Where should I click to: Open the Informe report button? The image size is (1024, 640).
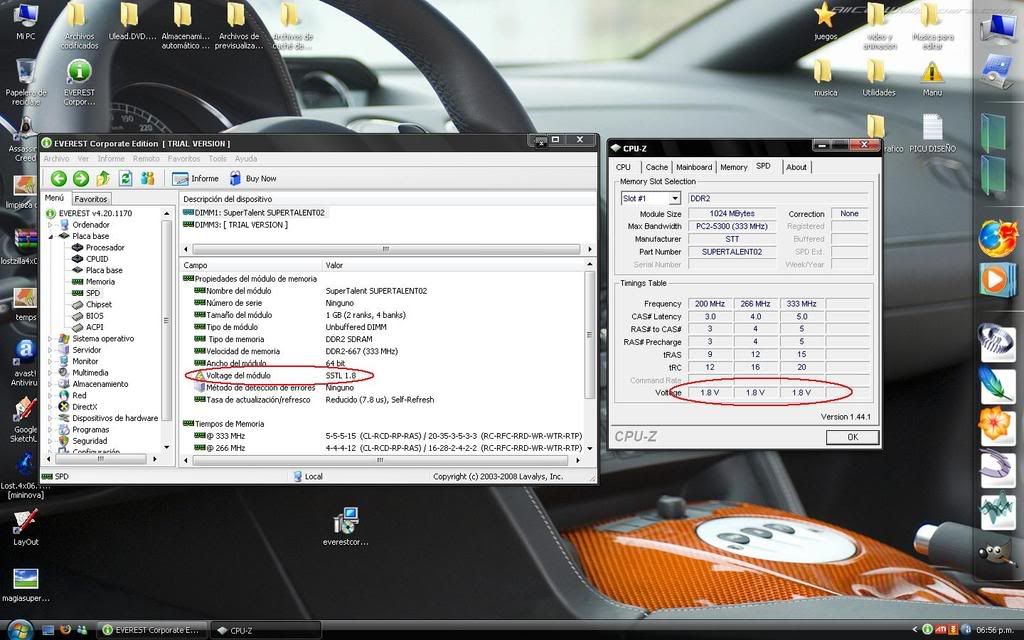point(195,178)
